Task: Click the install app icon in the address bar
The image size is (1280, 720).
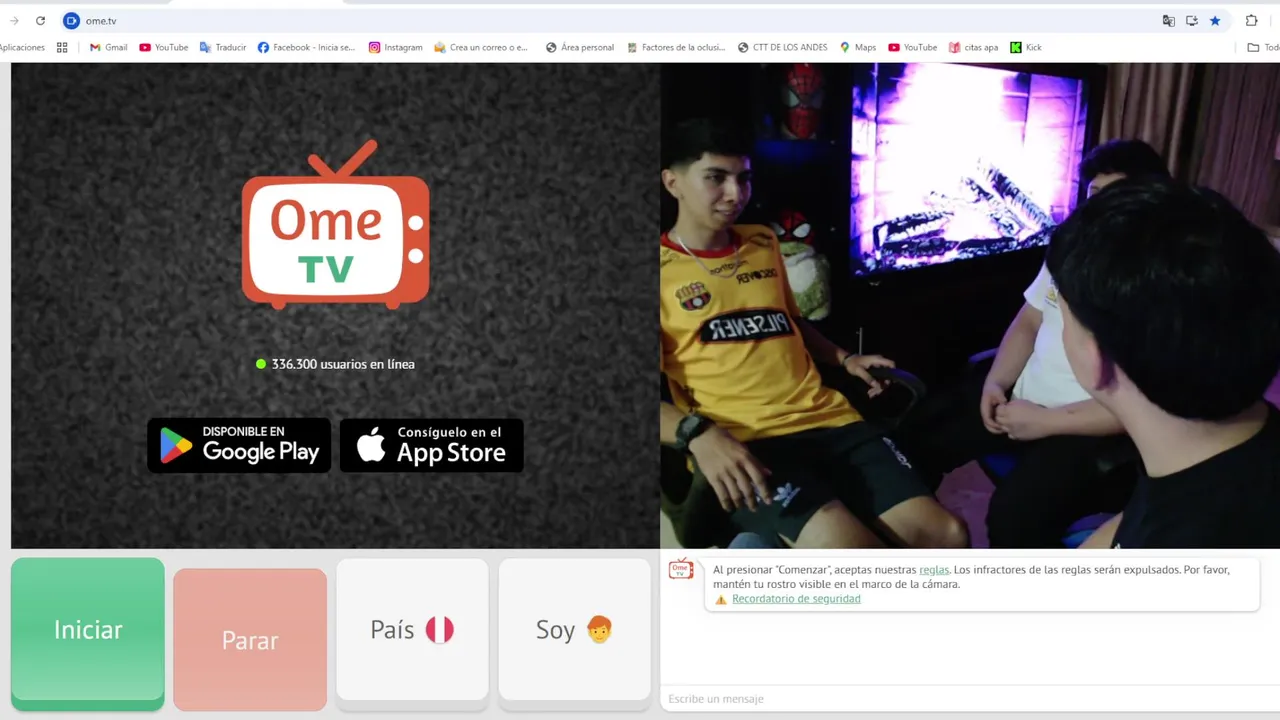Action: [x=1192, y=20]
